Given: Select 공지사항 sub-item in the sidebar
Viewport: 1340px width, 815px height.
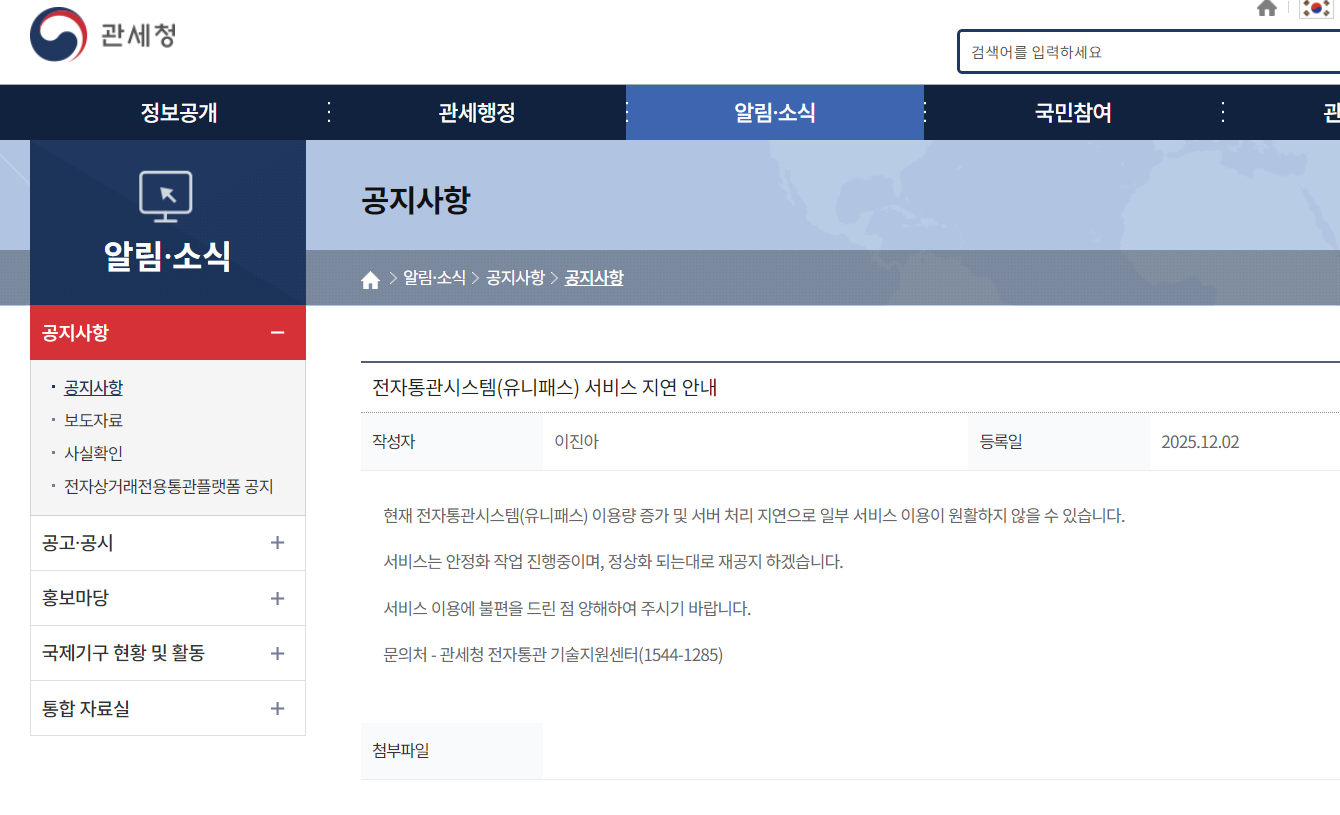Looking at the screenshot, I should click(93, 388).
